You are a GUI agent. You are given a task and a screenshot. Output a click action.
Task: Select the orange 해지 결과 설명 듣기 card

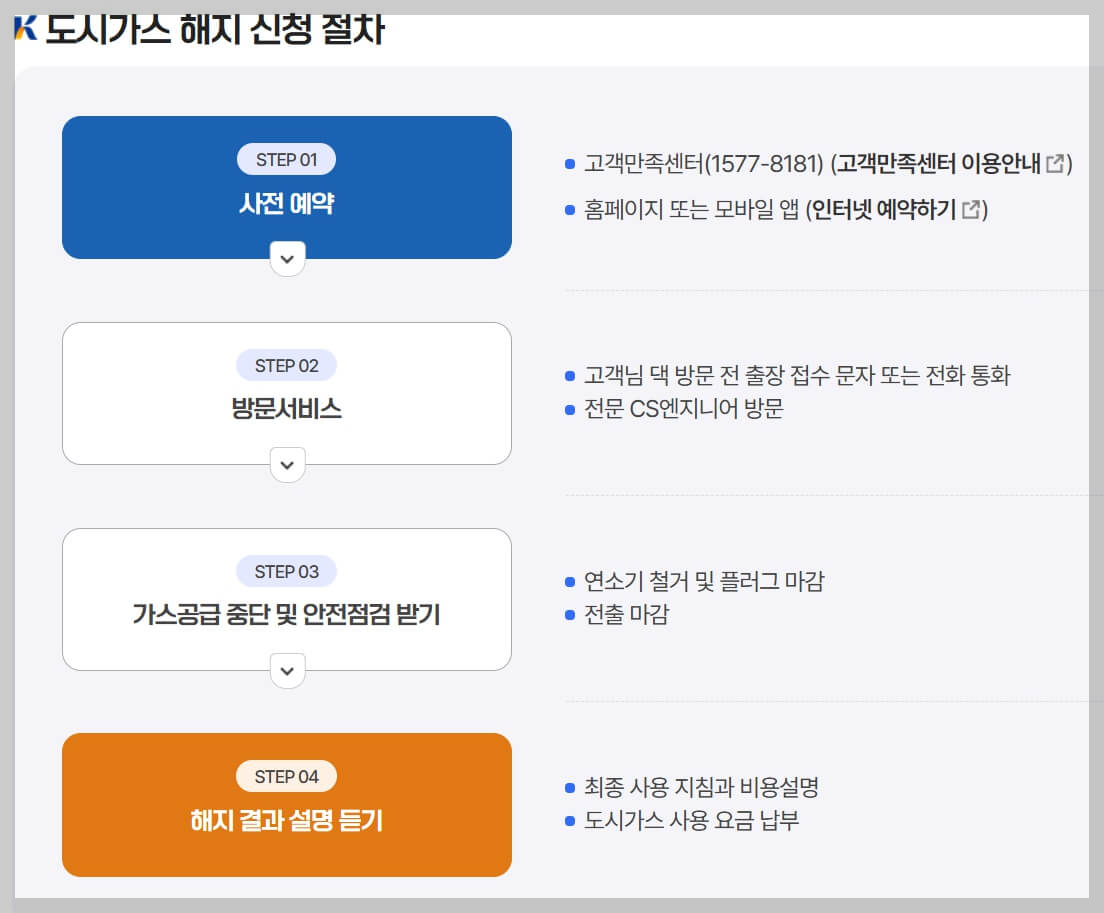tap(287, 804)
